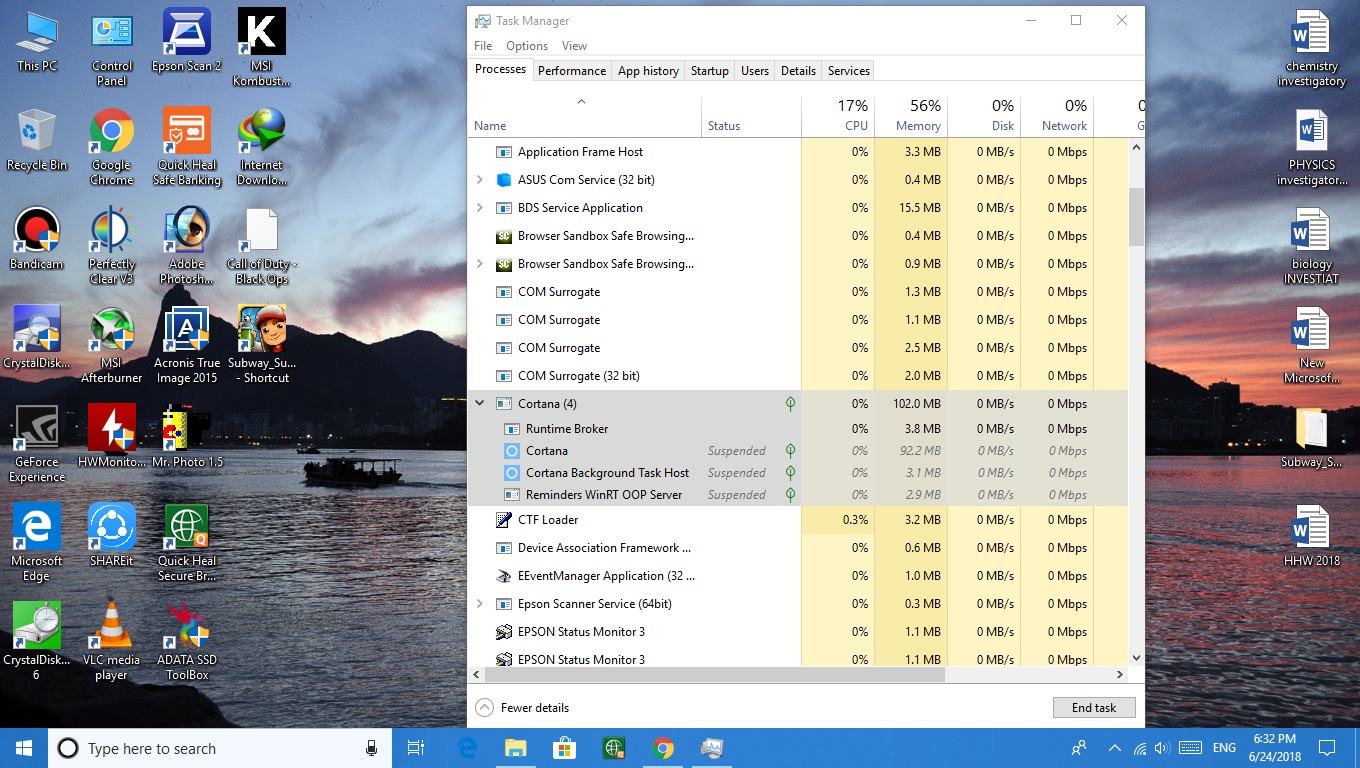Switch to the Startup tab
1360x768 pixels.
710,70
